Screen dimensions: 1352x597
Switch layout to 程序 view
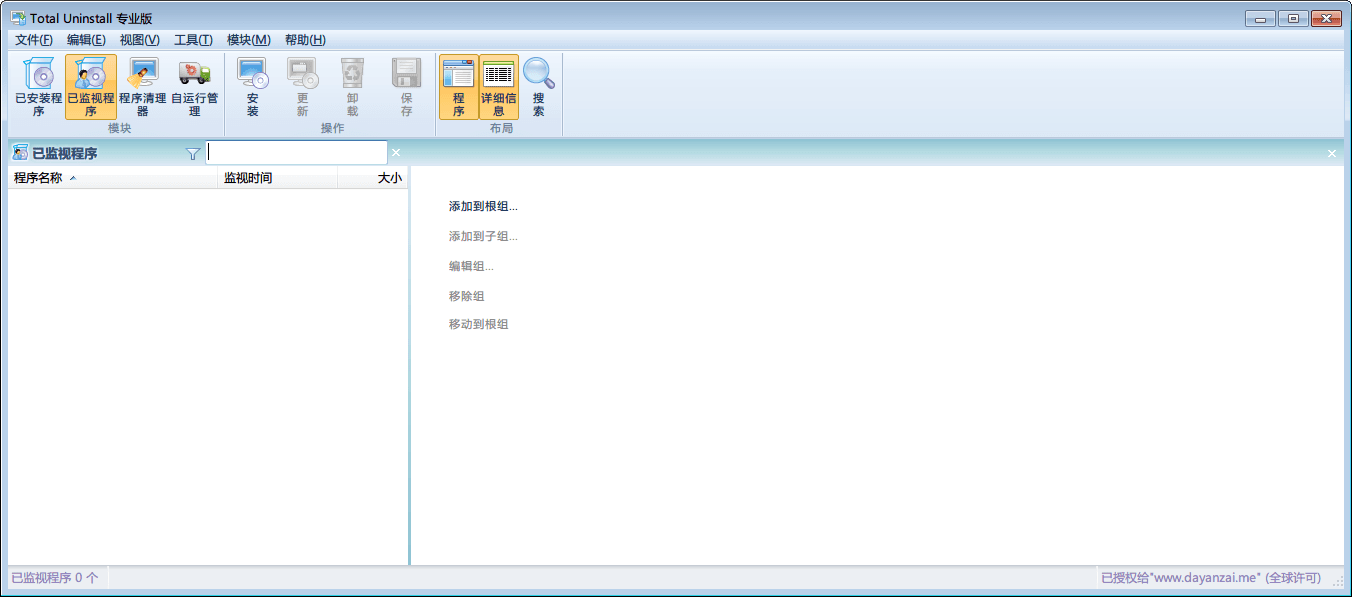click(x=459, y=88)
